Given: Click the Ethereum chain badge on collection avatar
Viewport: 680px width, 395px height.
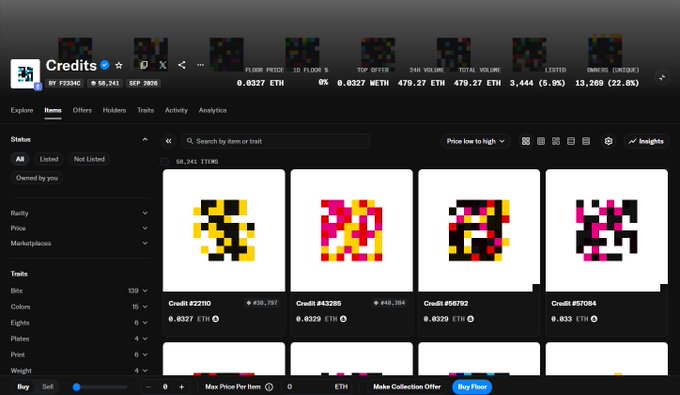Looking at the screenshot, I should coord(38,86).
